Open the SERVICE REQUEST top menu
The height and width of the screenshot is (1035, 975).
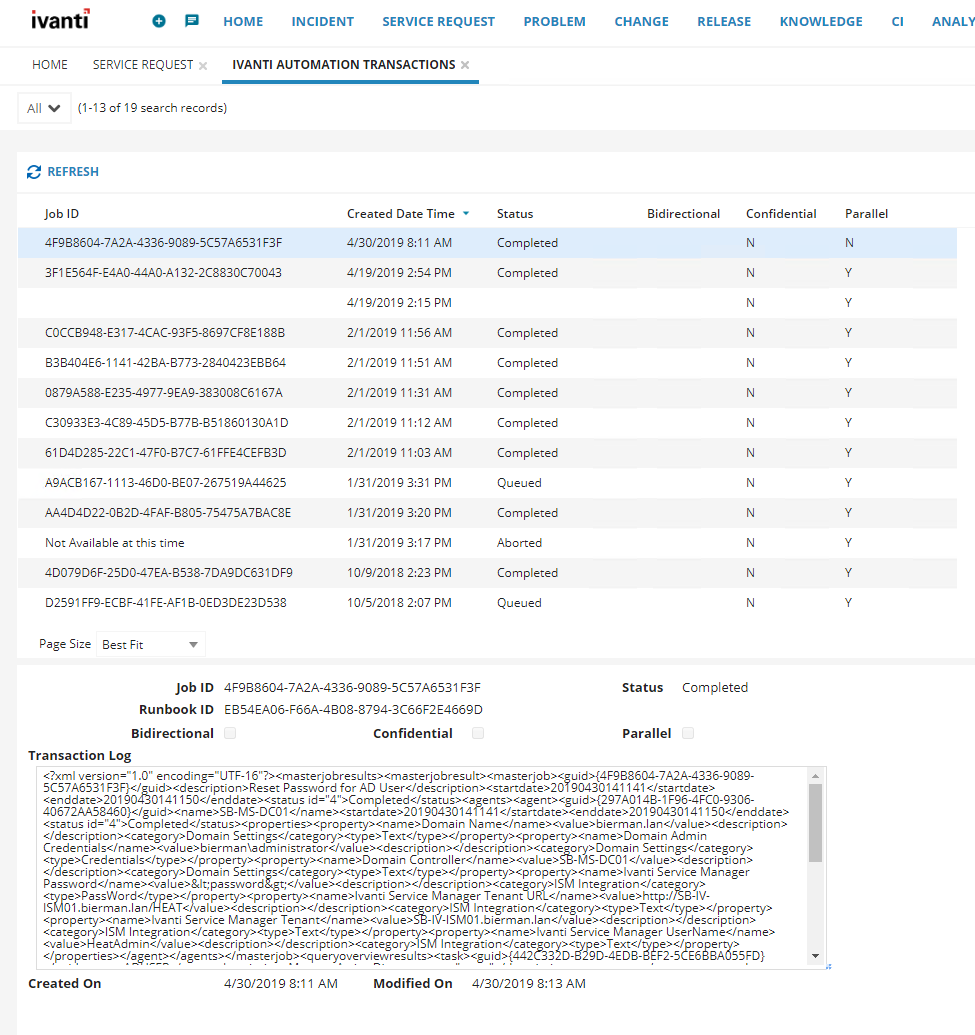[438, 22]
